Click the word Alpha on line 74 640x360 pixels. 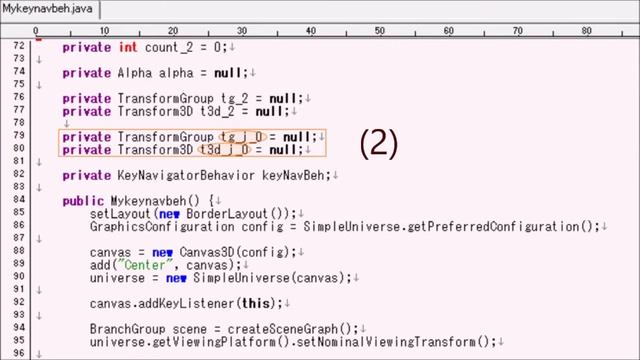135,73
